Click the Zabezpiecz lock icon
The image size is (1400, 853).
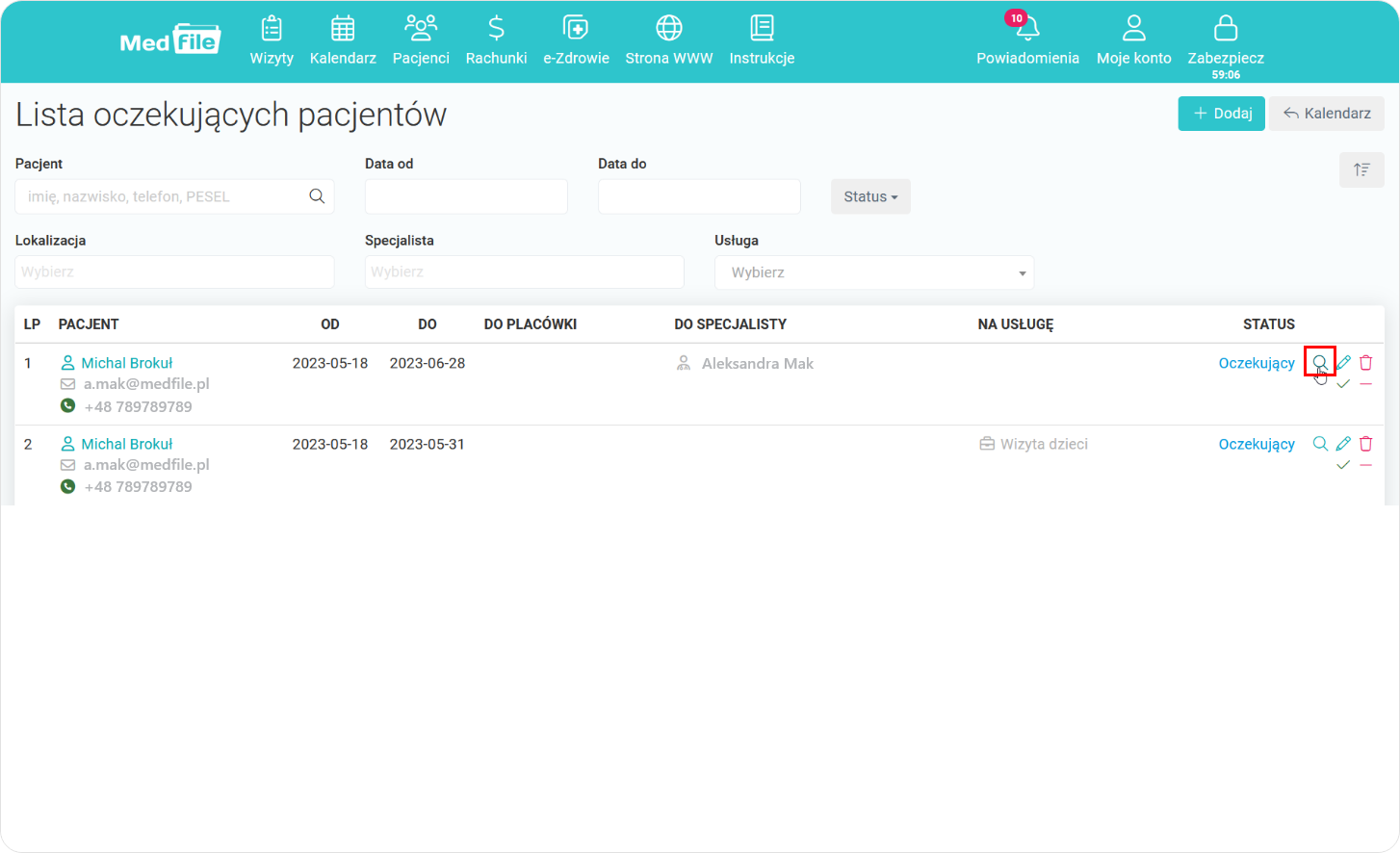1226,28
